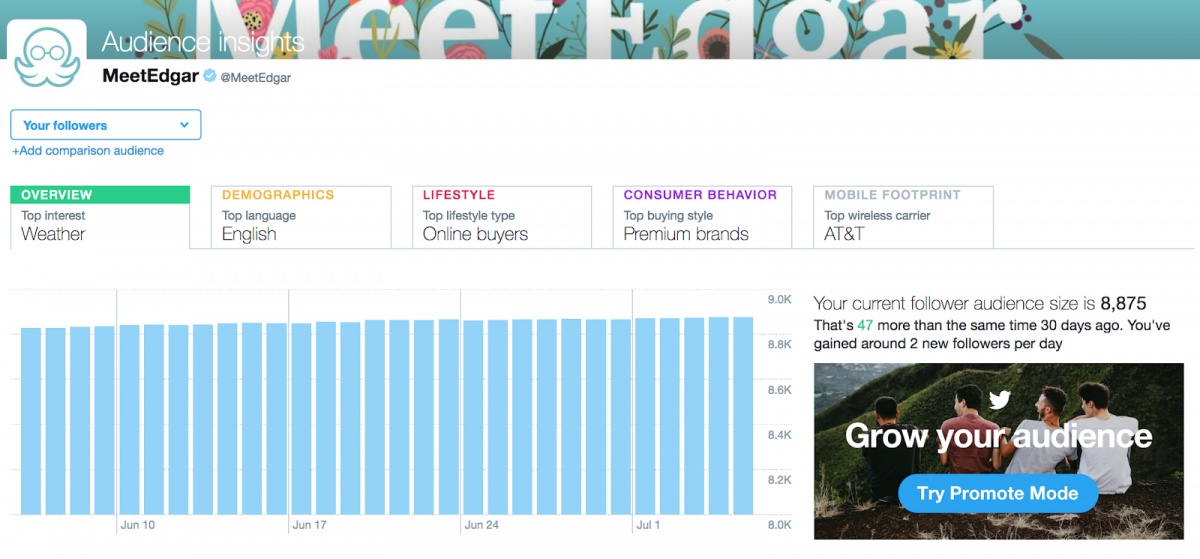Click the @MeetEdgar handle

pos(255,78)
